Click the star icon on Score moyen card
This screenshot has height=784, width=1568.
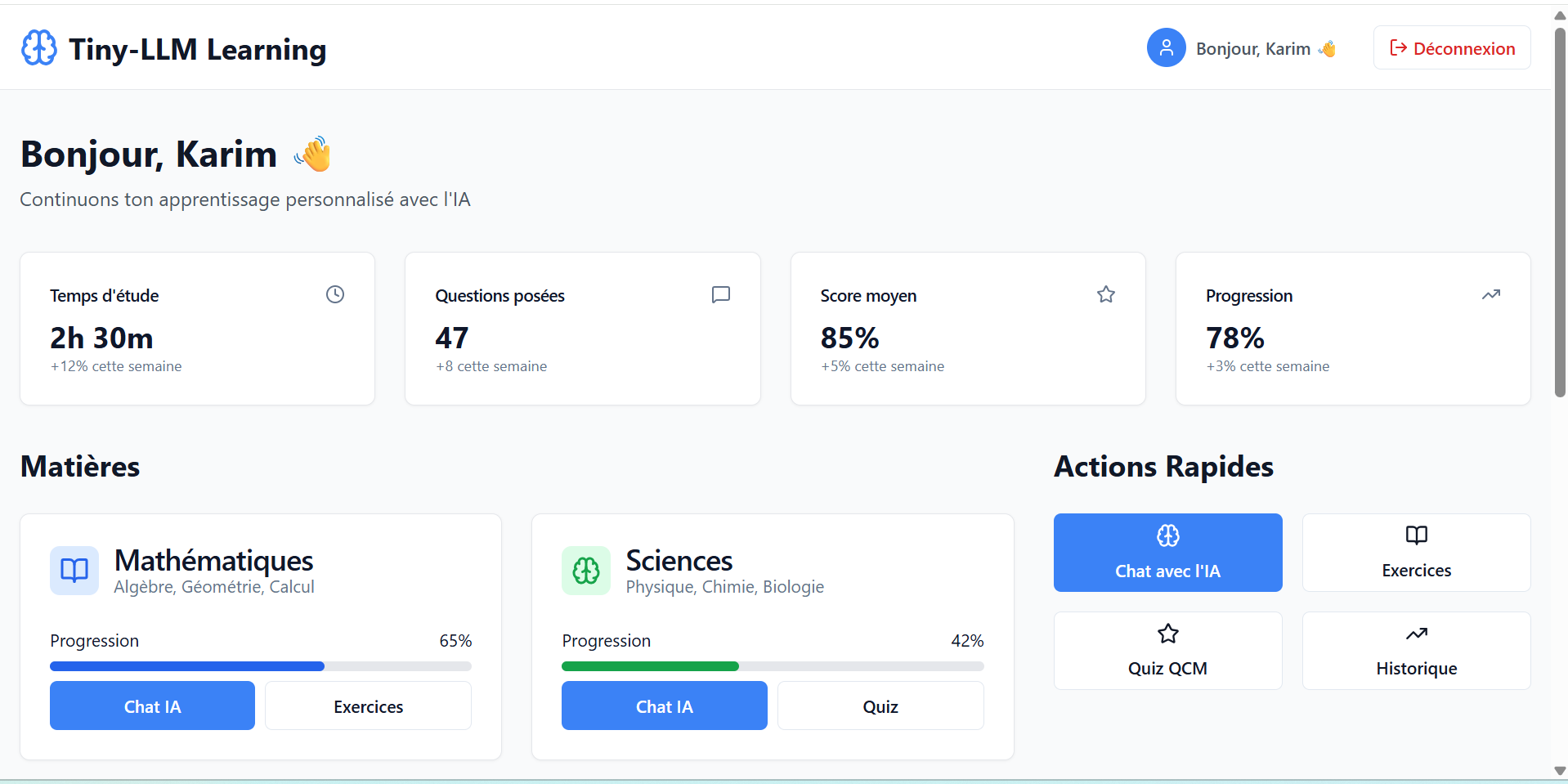click(1106, 294)
